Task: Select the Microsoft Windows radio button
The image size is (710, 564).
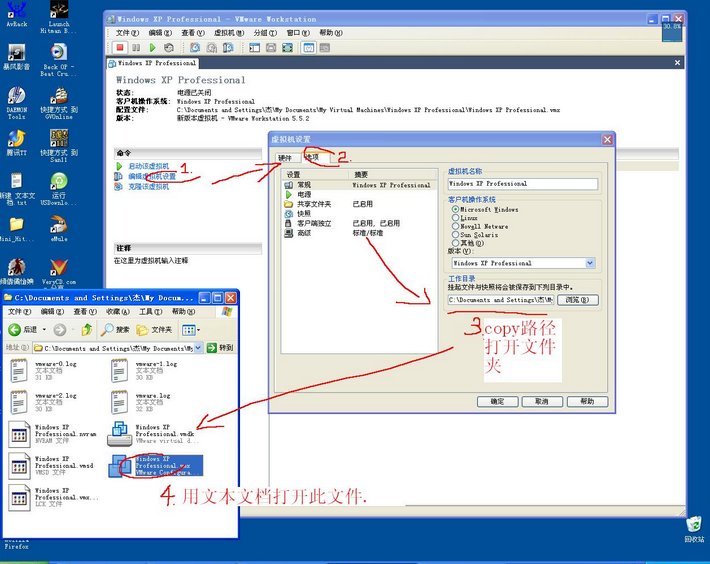Action: (x=456, y=210)
